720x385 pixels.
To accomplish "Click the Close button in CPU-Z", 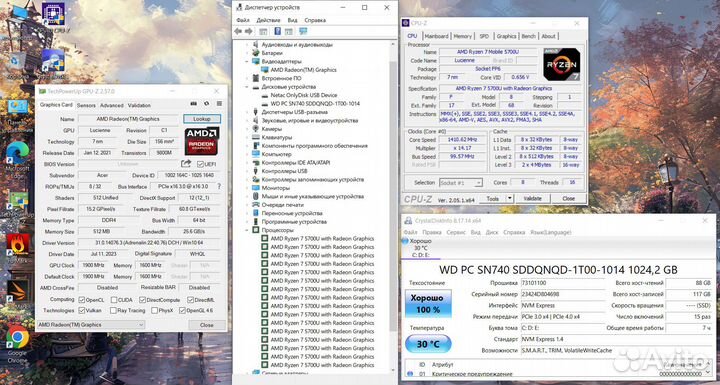I will 568,198.
